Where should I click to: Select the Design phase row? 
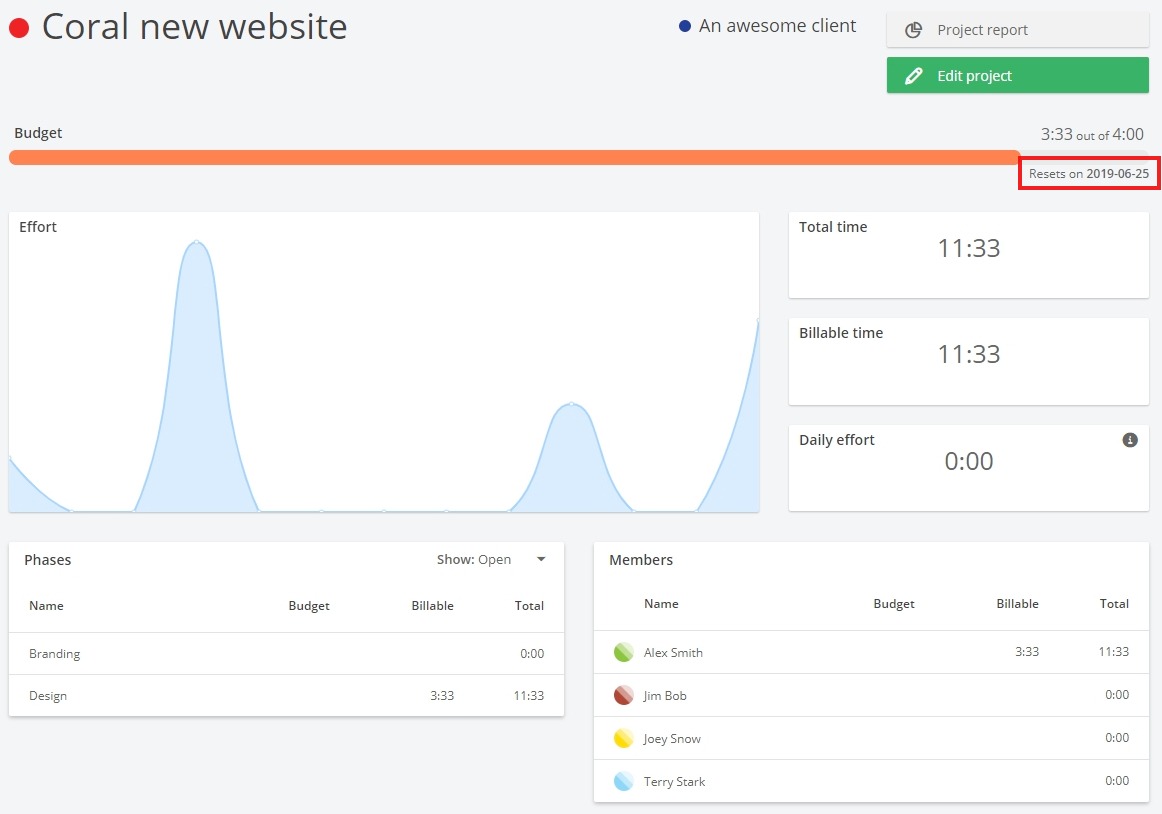tap(286, 695)
